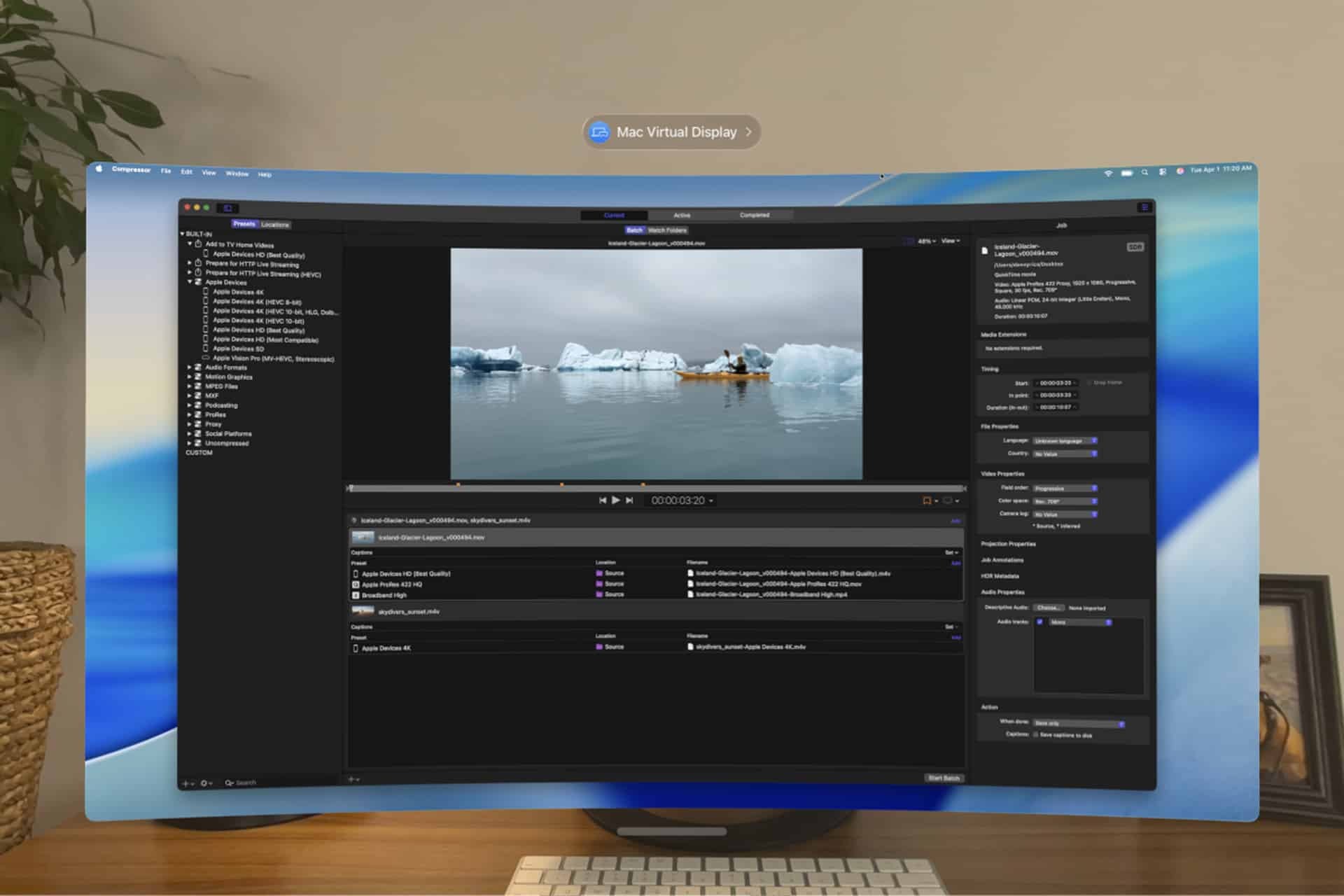
Task: Click the captions display icon beside marker icon
Action: [x=948, y=500]
